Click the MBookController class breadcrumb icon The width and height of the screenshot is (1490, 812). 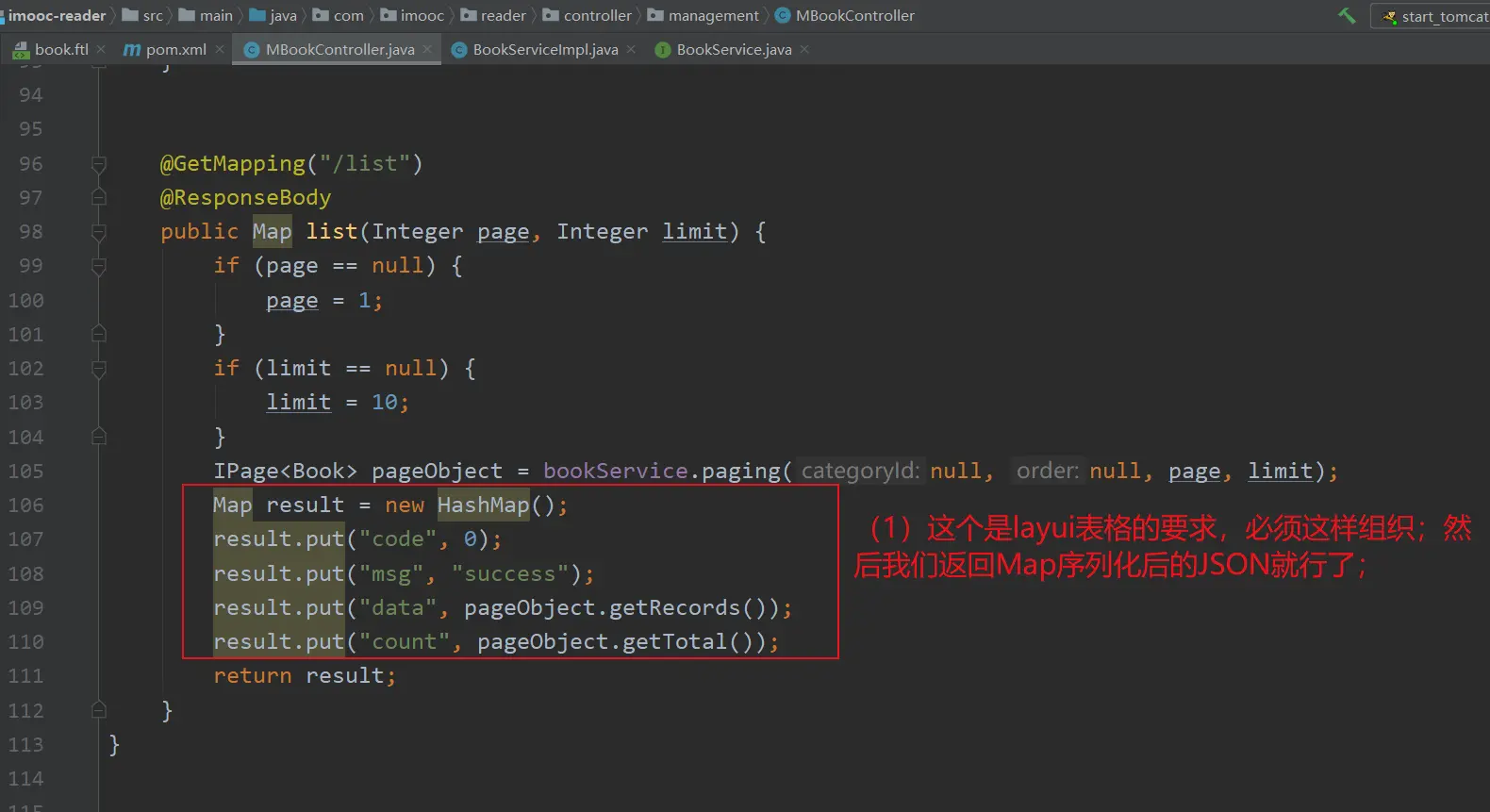[783, 15]
